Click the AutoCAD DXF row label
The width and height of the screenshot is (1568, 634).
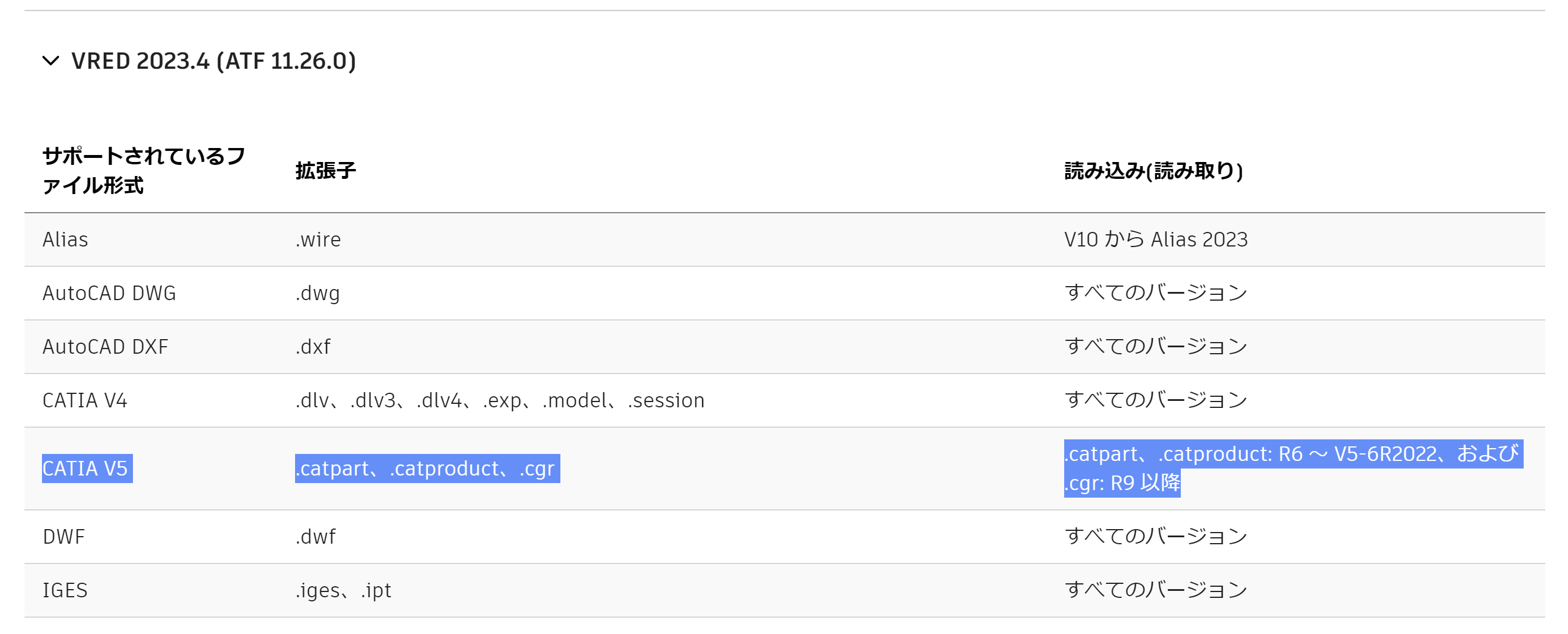coord(106,347)
